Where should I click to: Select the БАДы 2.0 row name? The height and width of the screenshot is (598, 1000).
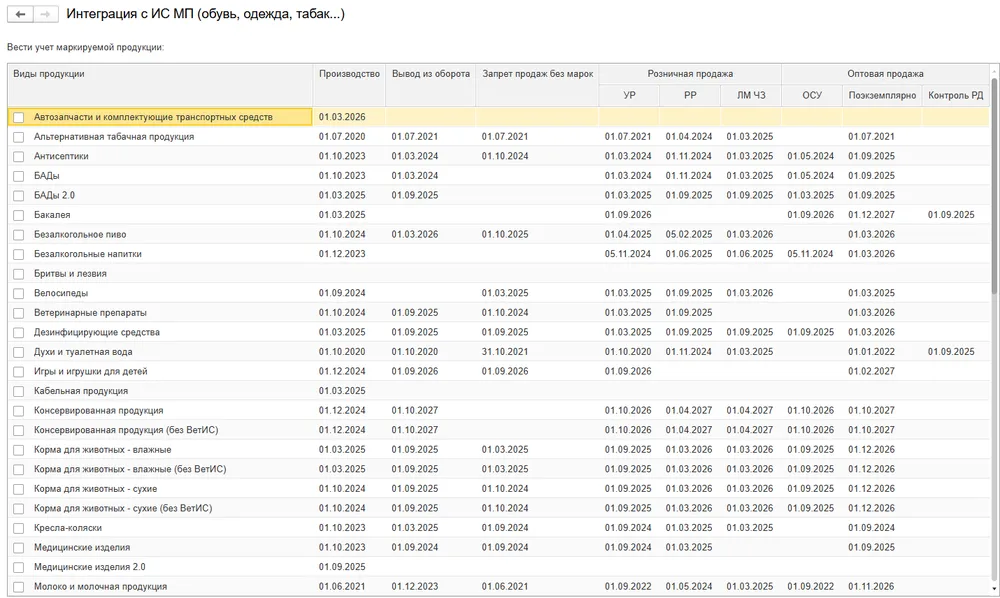click(x=54, y=195)
